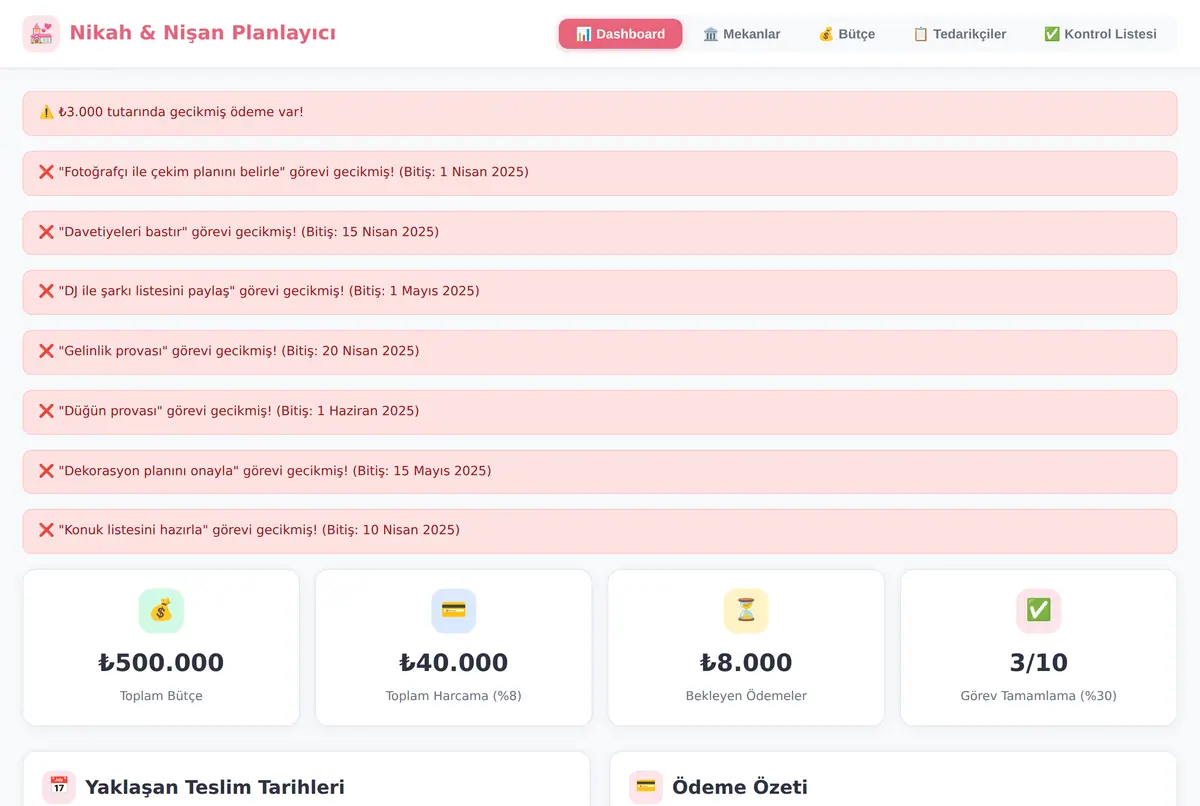Click the "Düğün provası" overdue alert text
This screenshot has height=806, width=1200.
(239, 411)
